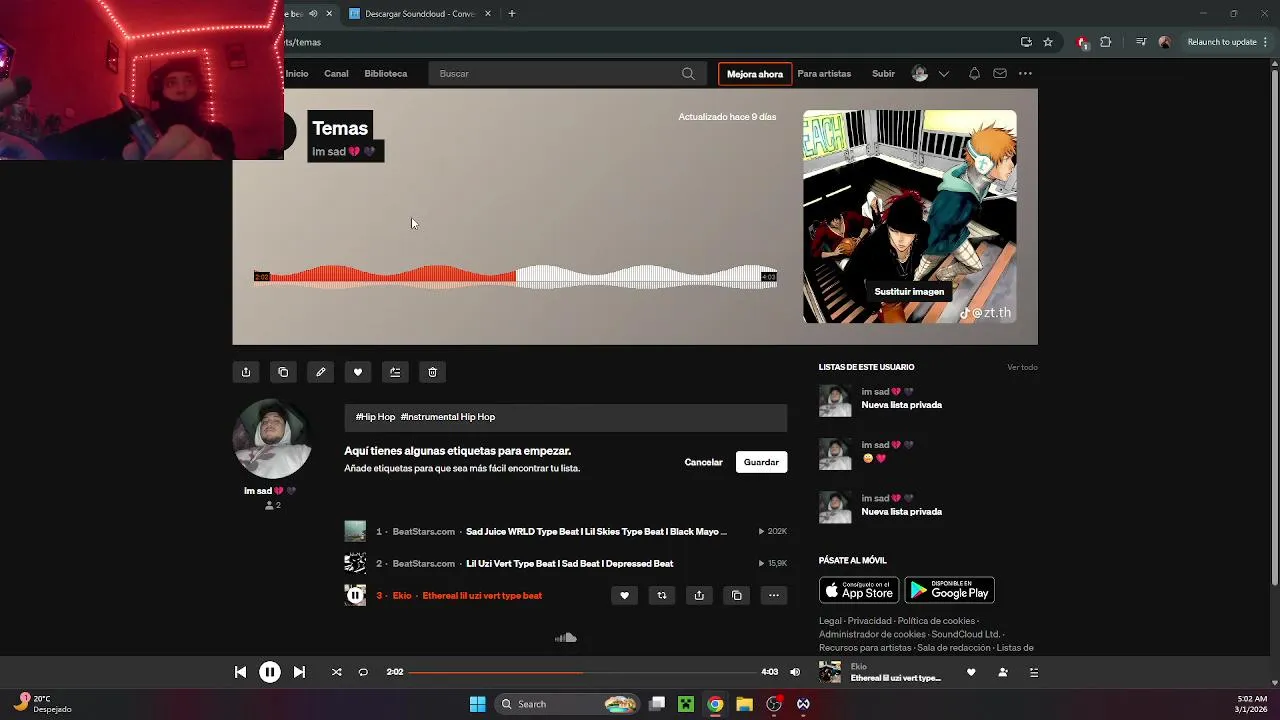This screenshot has width=1280, height=720.
Task: Pause track 3 via its artwork
Action: [x=355, y=596]
